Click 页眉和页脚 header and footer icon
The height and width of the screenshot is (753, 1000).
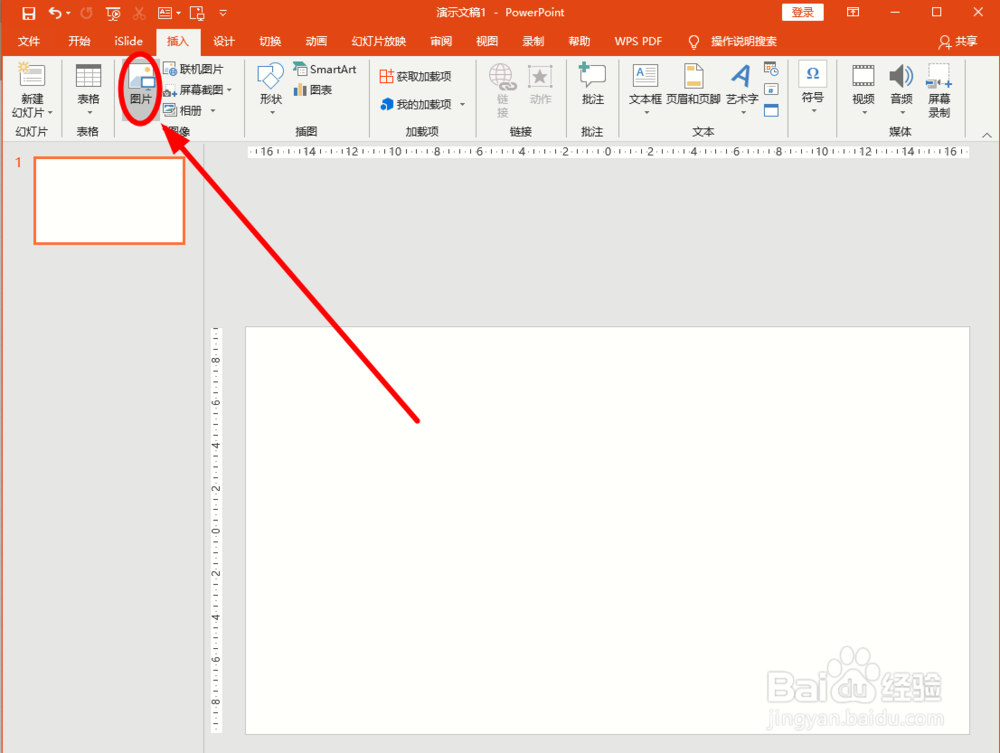693,76
